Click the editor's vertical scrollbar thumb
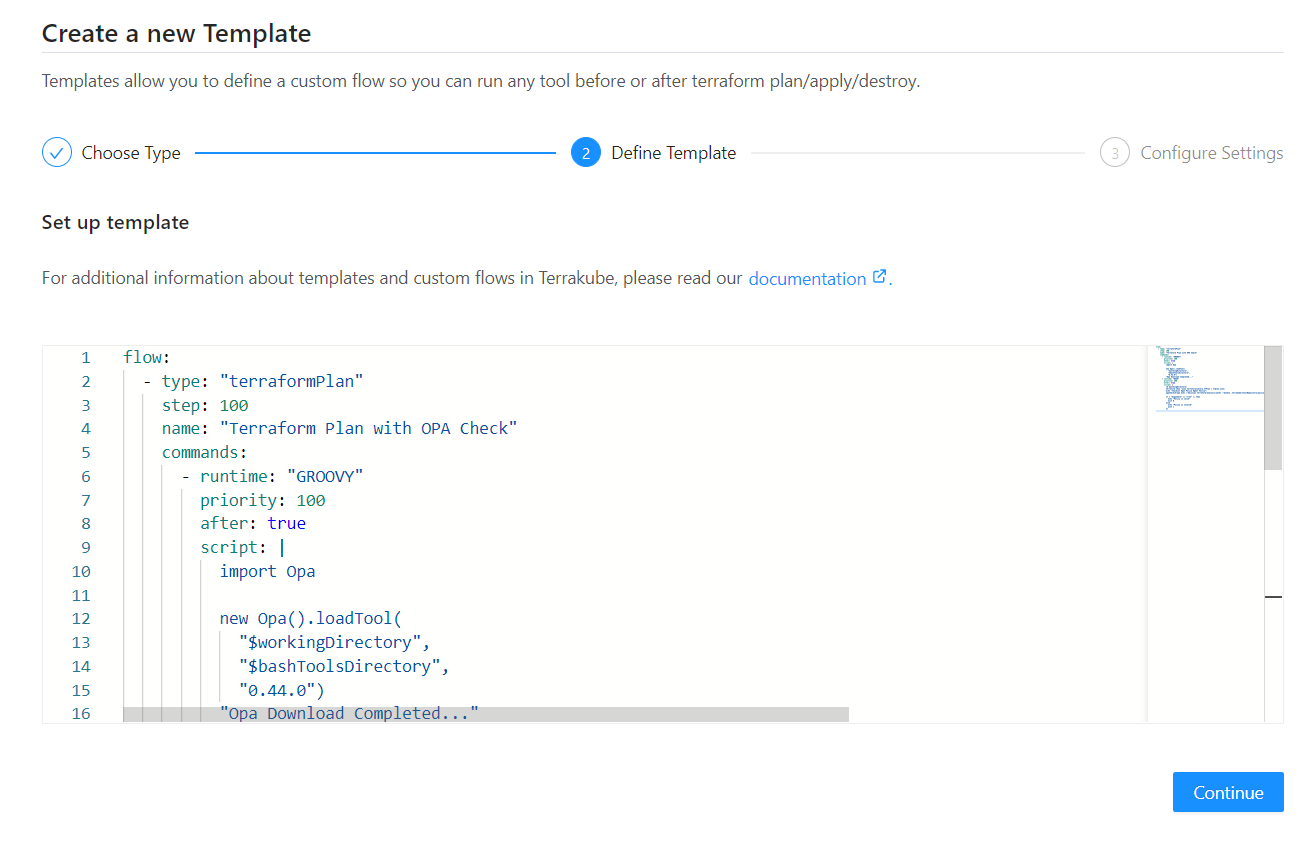 point(1272,408)
